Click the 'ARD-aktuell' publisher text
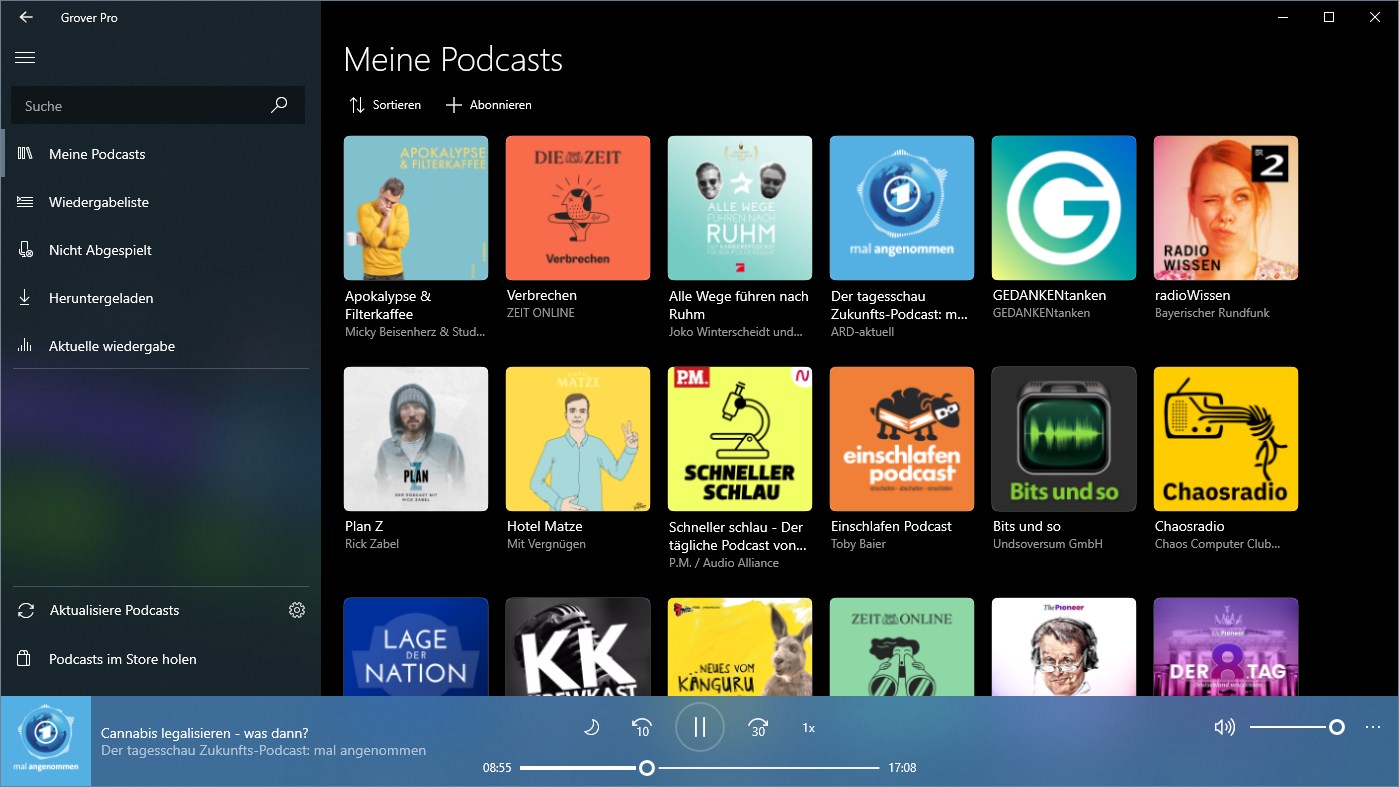Screen dimensions: 1399x787 pyautogui.click(x=862, y=332)
